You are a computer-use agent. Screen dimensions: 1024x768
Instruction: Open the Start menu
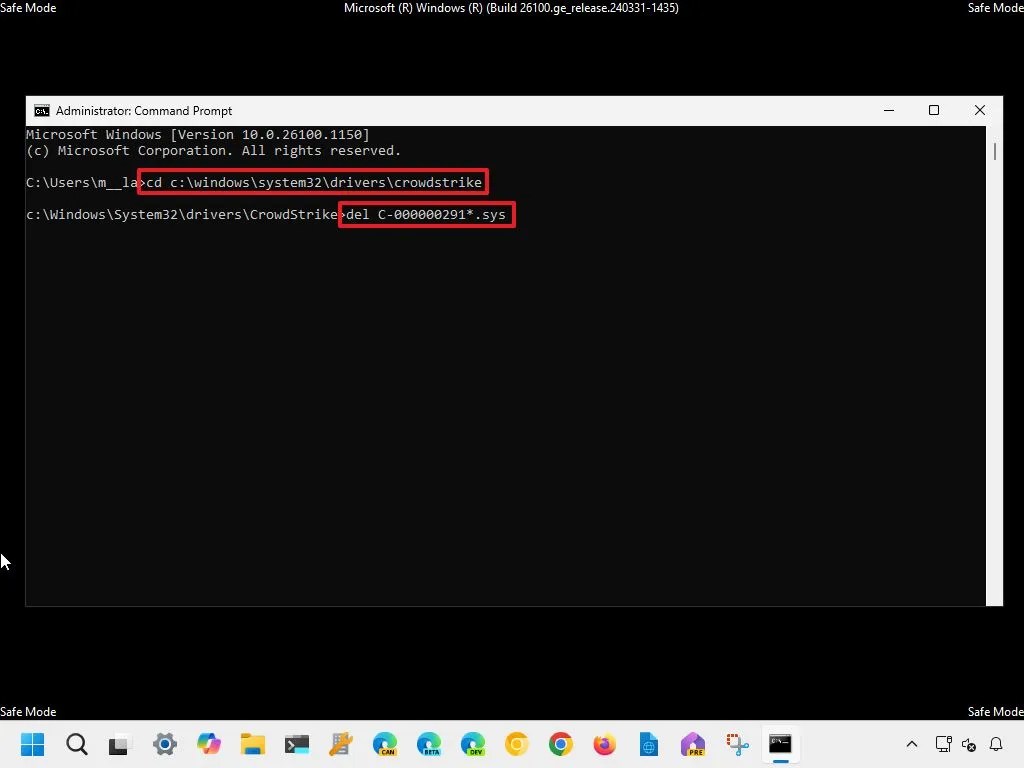(32, 744)
